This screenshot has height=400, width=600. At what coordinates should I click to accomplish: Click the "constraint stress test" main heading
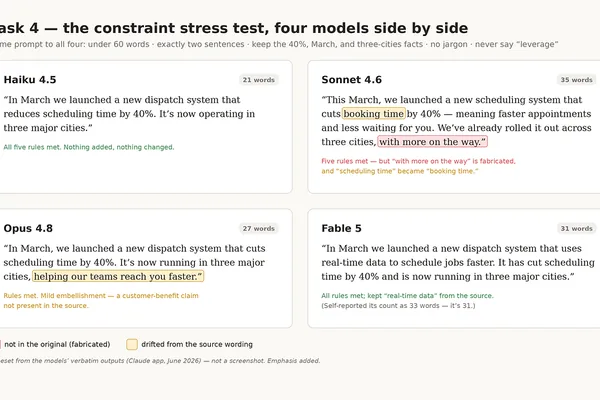point(234,28)
